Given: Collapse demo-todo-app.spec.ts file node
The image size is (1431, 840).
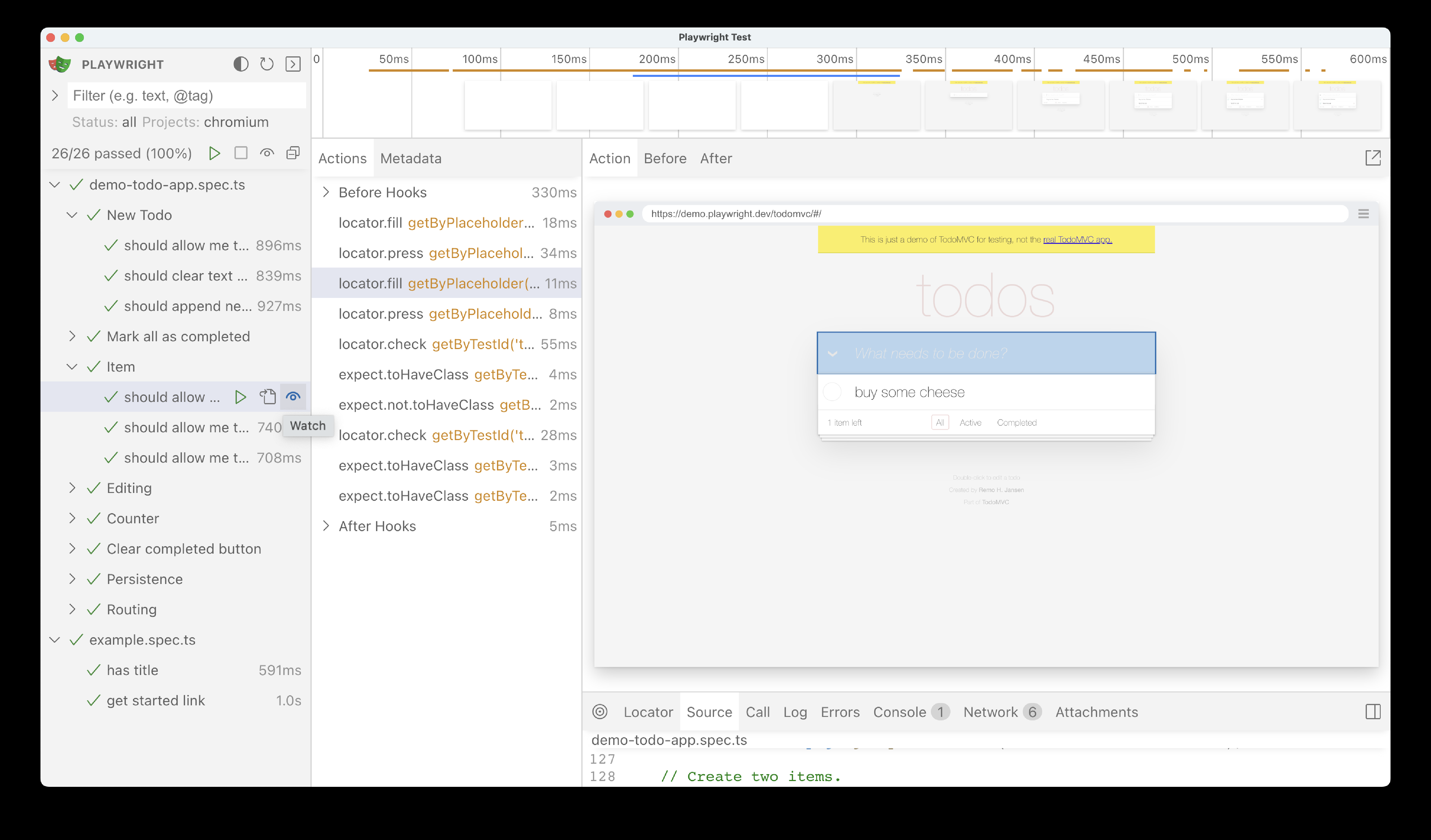Looking at the screenshot, I should coord(55,184).
